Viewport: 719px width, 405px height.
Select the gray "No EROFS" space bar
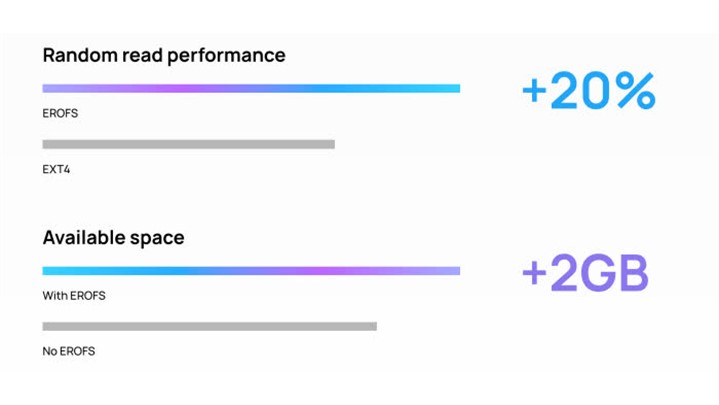(209, 326)
